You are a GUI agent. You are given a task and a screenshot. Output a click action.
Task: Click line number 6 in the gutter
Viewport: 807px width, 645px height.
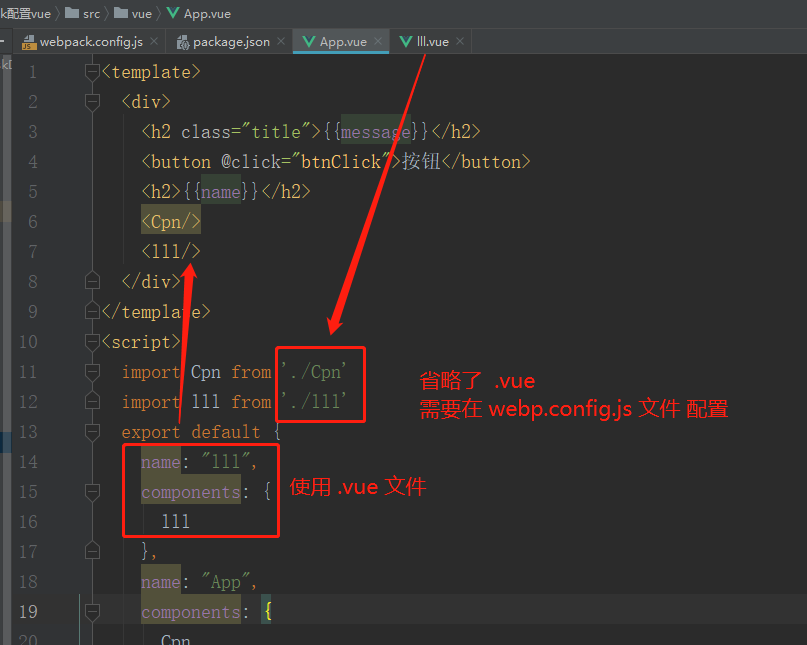(32, 222)
